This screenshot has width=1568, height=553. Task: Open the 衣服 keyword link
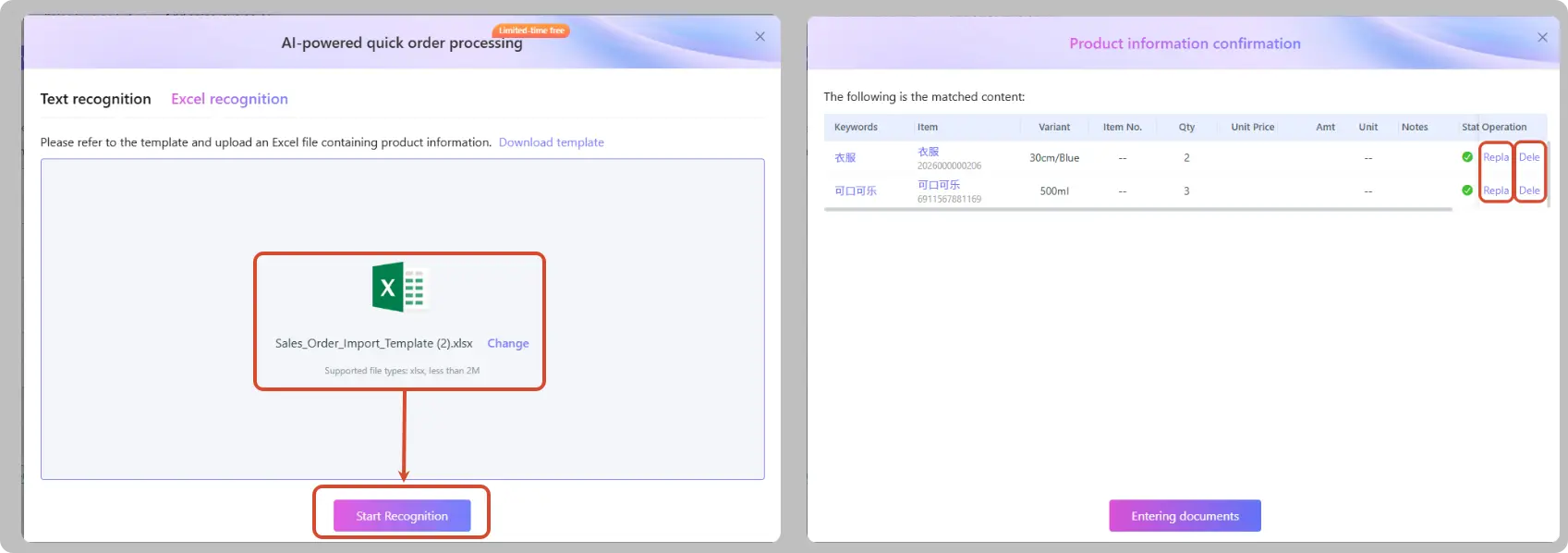coord(845,158)
